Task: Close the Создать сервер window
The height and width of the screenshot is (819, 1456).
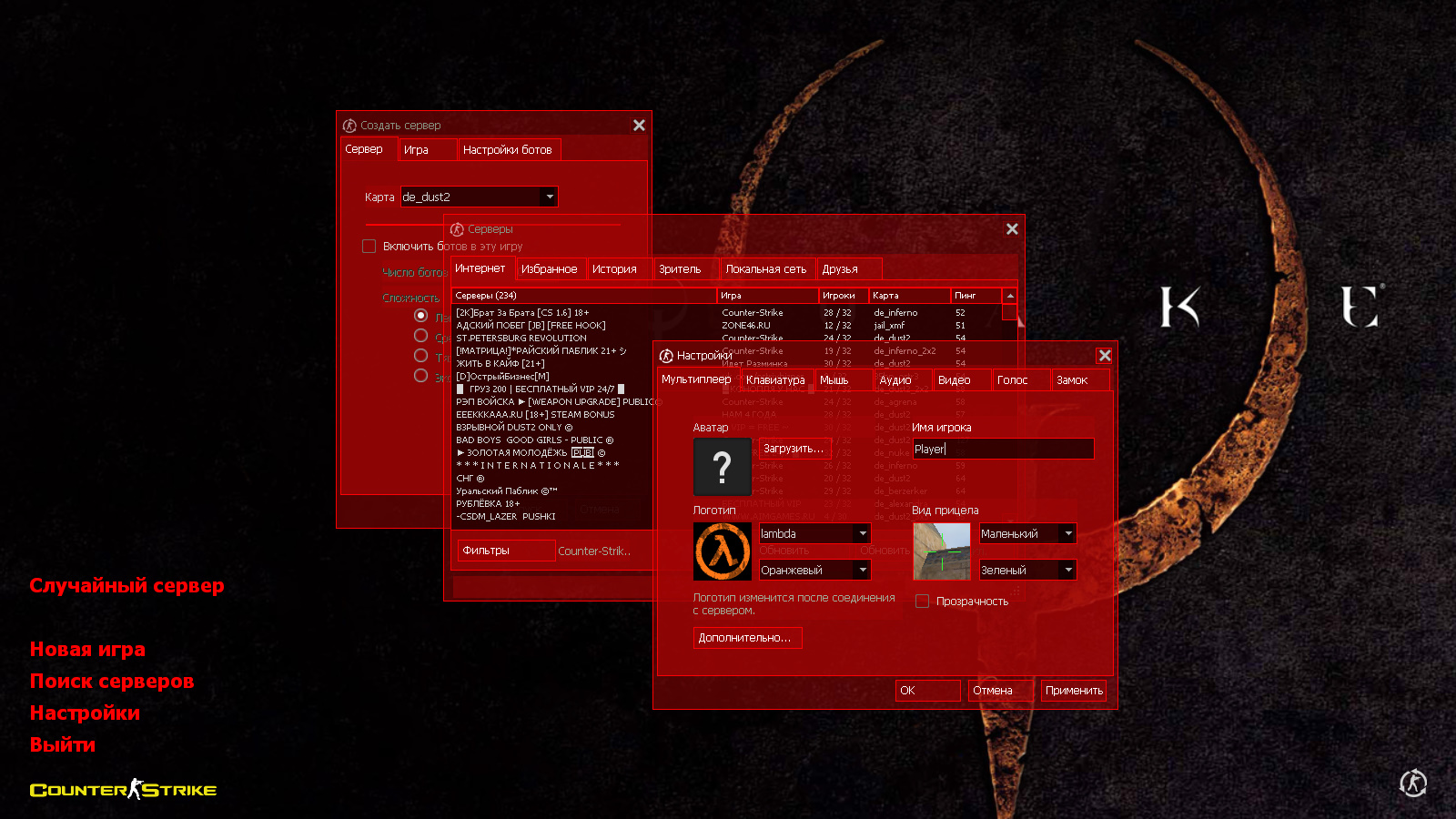Action: [639, 126]
